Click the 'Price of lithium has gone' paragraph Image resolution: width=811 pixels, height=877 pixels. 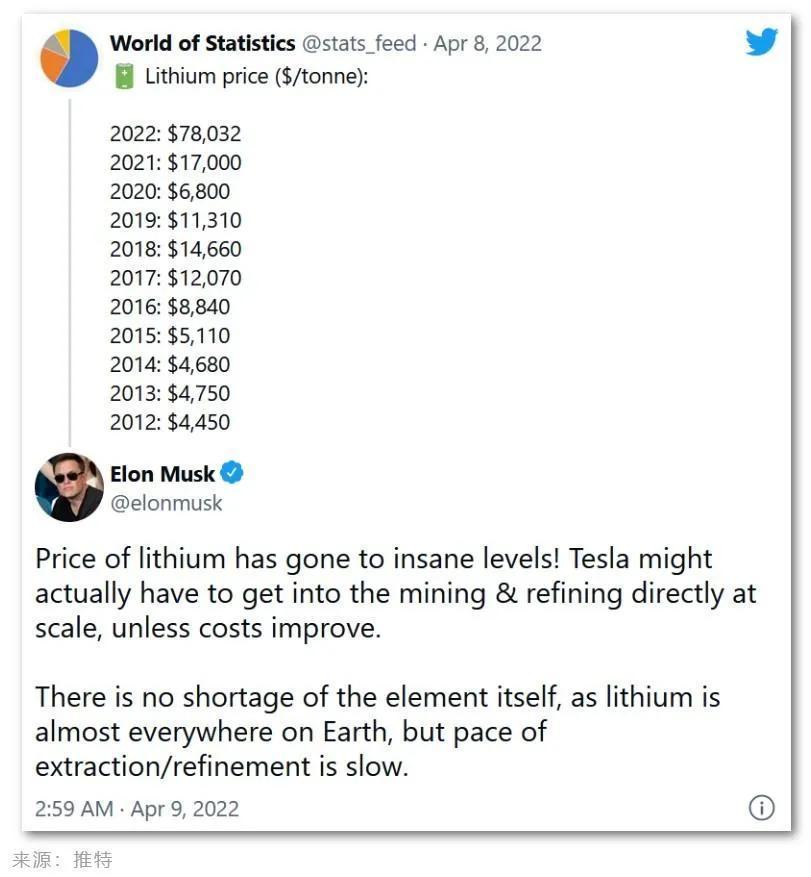coord(395,593)
